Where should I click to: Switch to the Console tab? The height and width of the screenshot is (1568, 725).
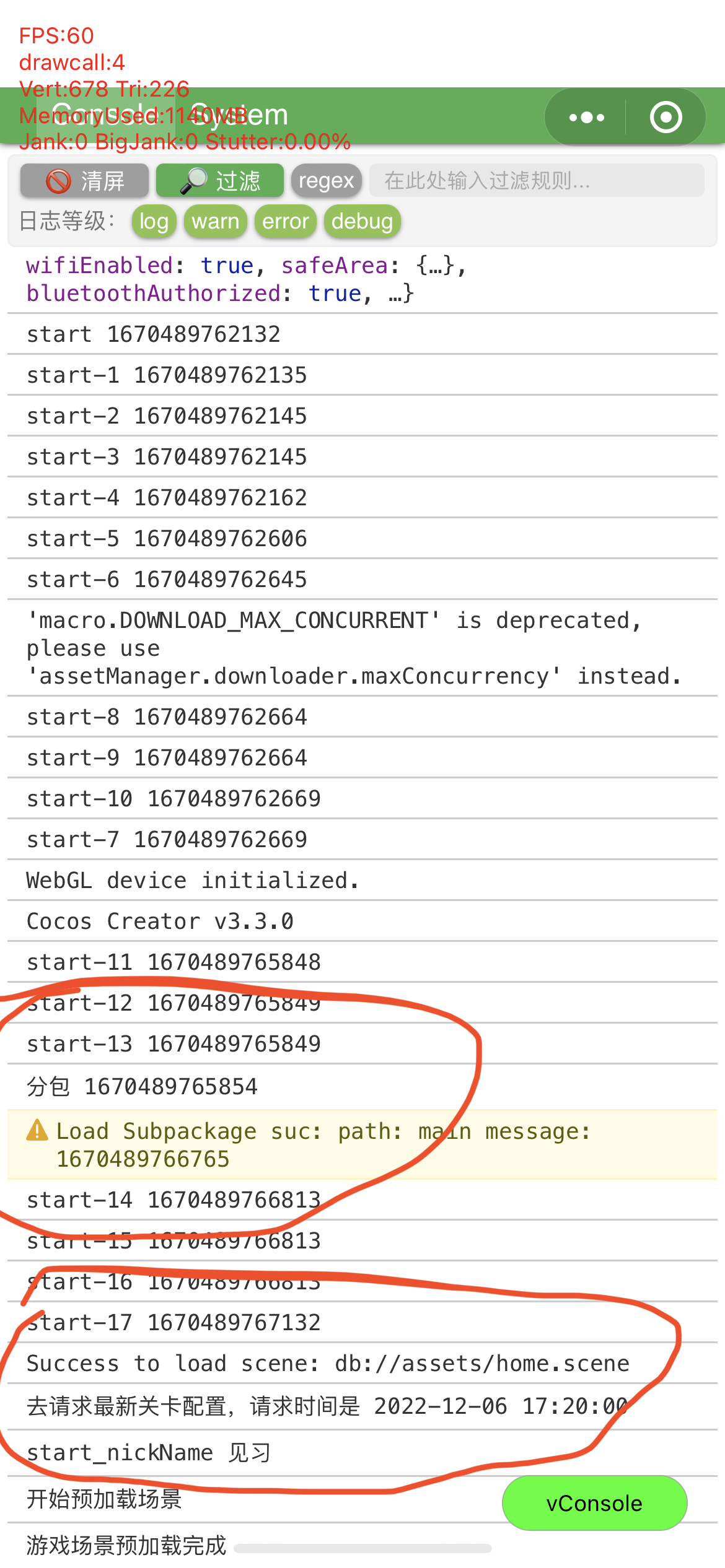[x=105, y=115]
